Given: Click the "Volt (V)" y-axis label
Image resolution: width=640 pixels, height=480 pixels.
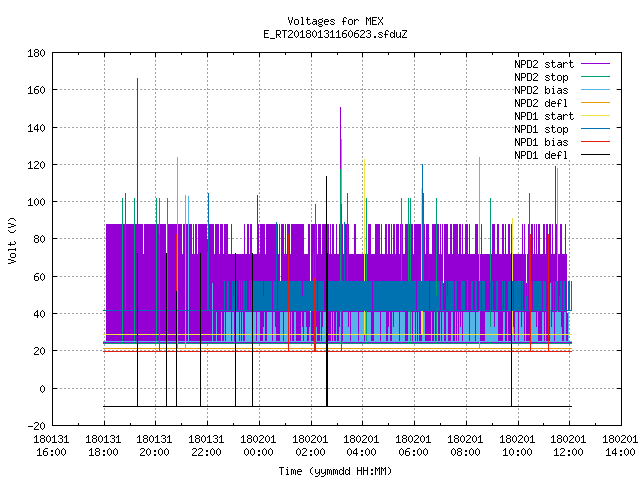Looking at the screenshot, I should coord(12,240).
